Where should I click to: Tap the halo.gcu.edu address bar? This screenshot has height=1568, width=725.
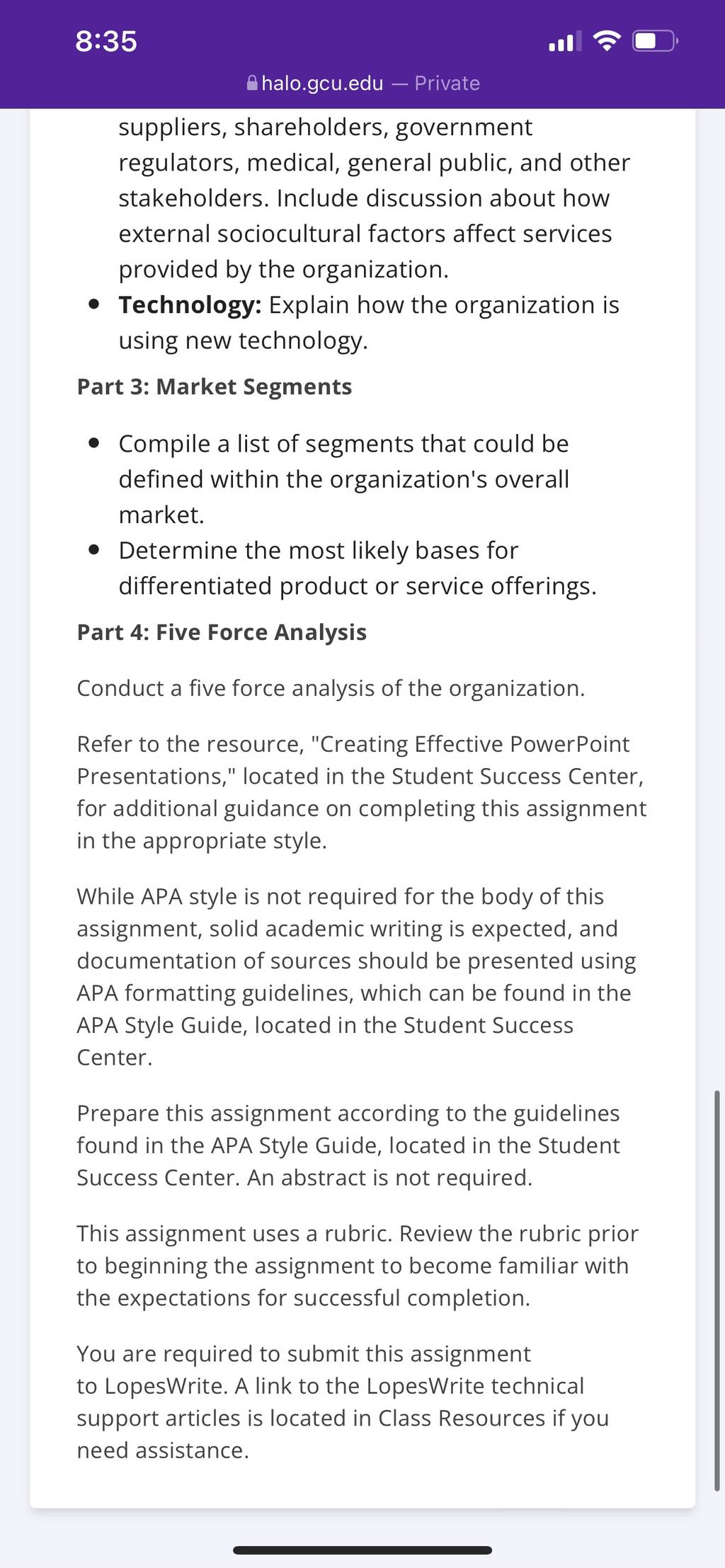tap(362, 84)
